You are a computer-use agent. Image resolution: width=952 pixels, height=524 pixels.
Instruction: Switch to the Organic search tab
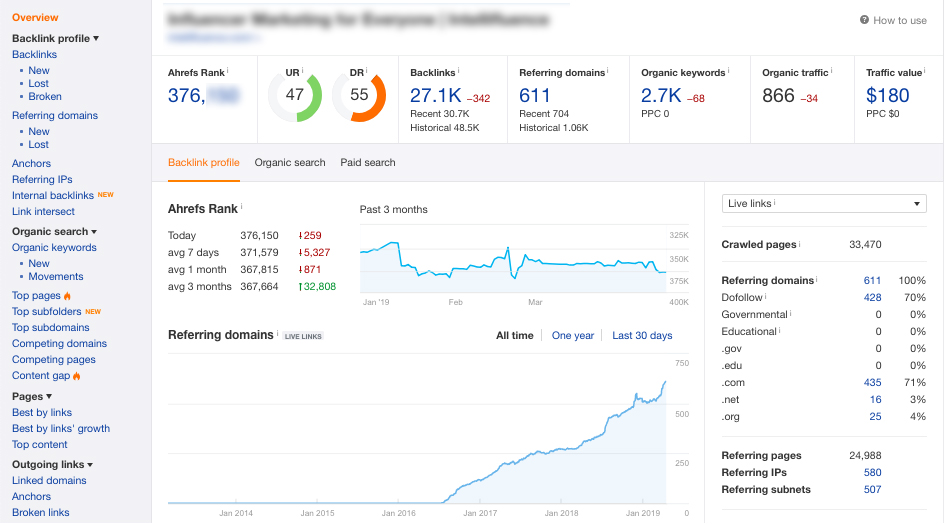click(x=290, y=163)
